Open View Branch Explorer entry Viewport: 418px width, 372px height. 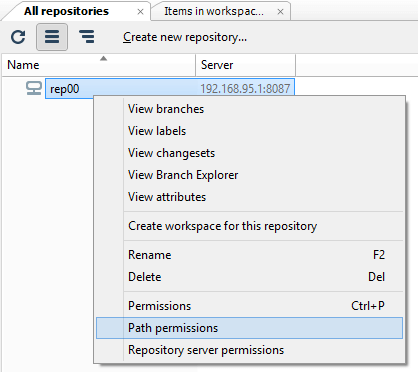point(249,175)
